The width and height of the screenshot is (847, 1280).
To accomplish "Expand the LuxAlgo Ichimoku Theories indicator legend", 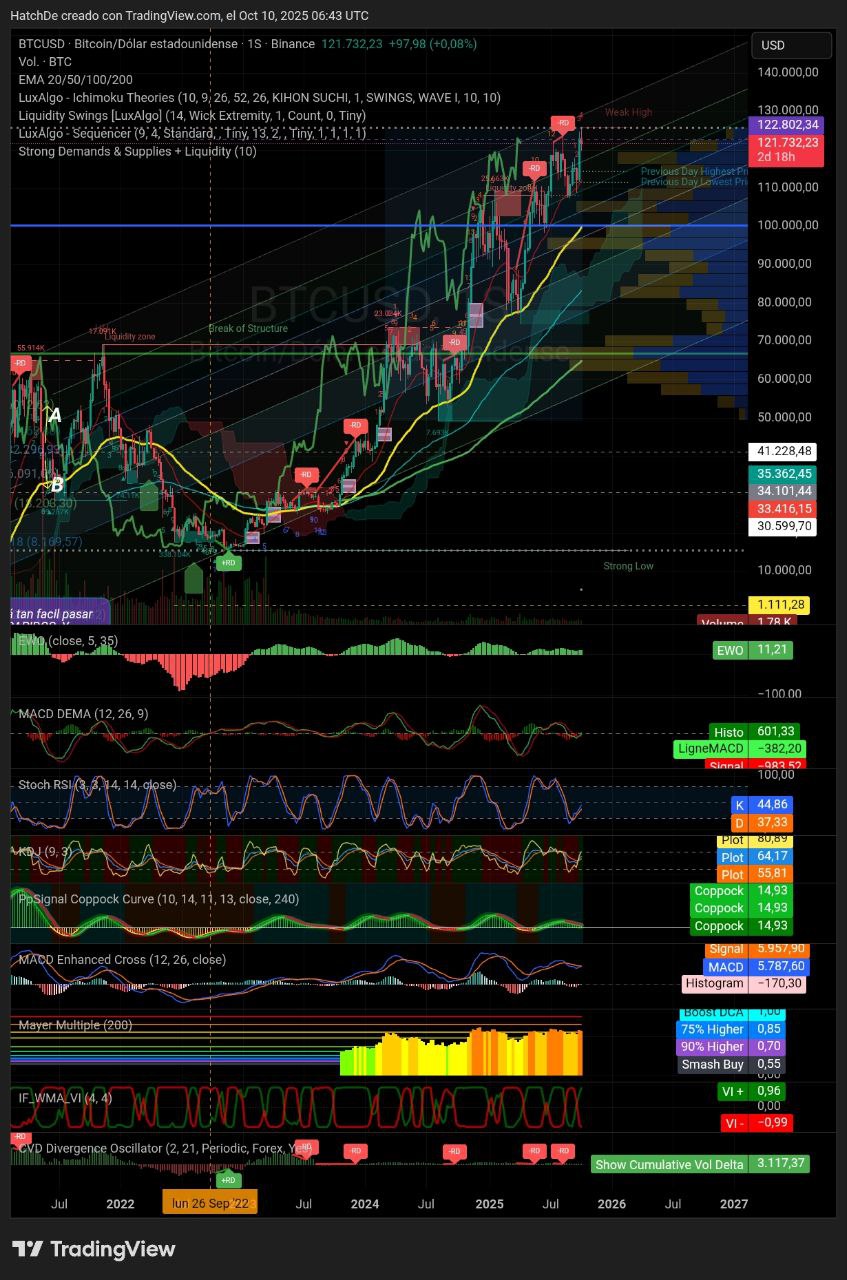I will [259, 97].
